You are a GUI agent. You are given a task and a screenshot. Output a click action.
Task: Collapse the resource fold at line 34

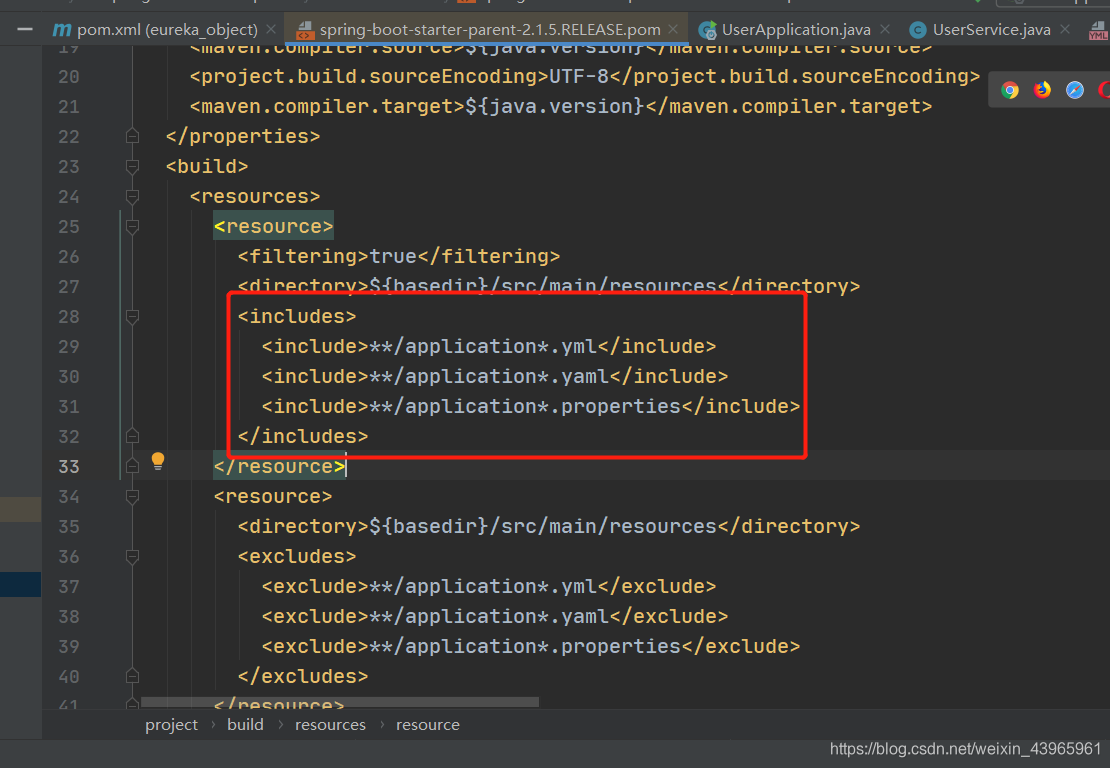tap(132, 496)
